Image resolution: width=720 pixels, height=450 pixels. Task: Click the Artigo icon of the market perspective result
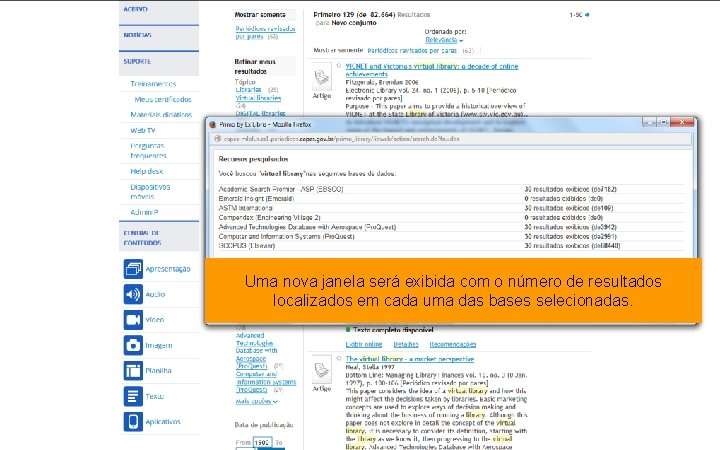pos(321,370)
